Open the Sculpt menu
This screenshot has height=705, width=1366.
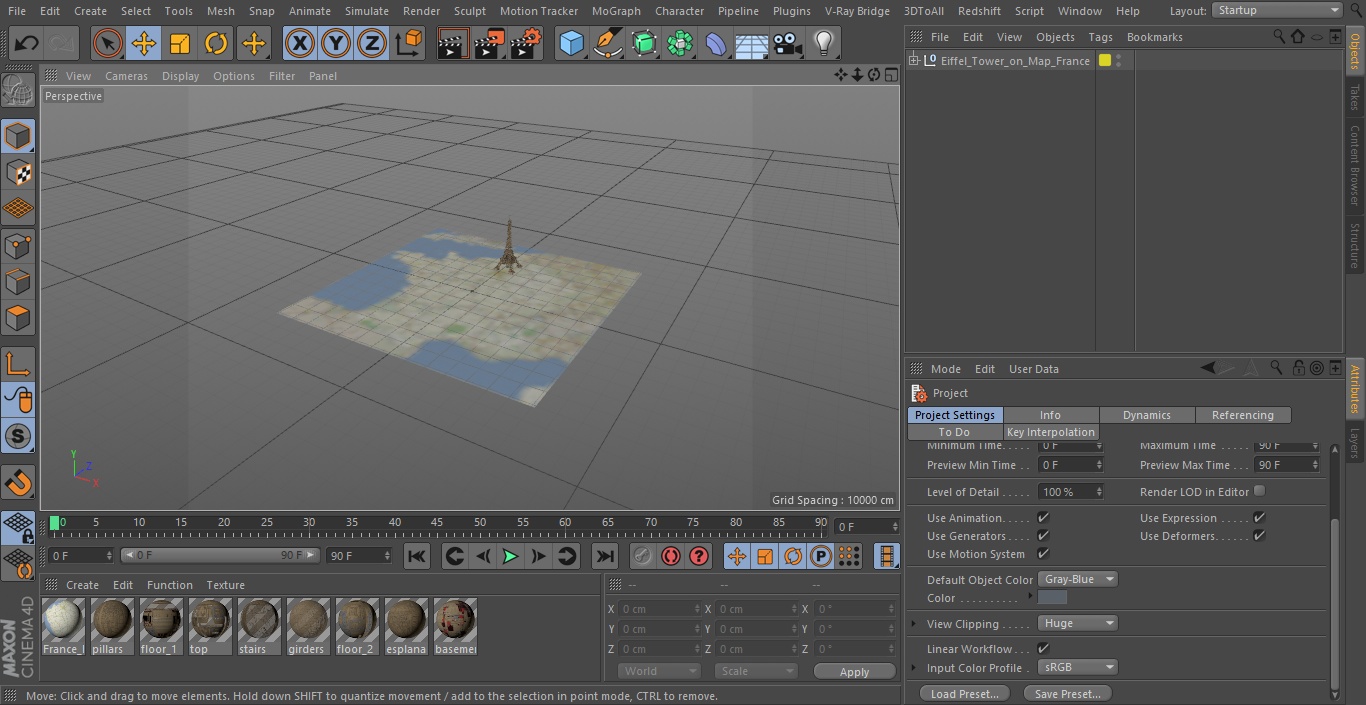click(x=469, y=11)
